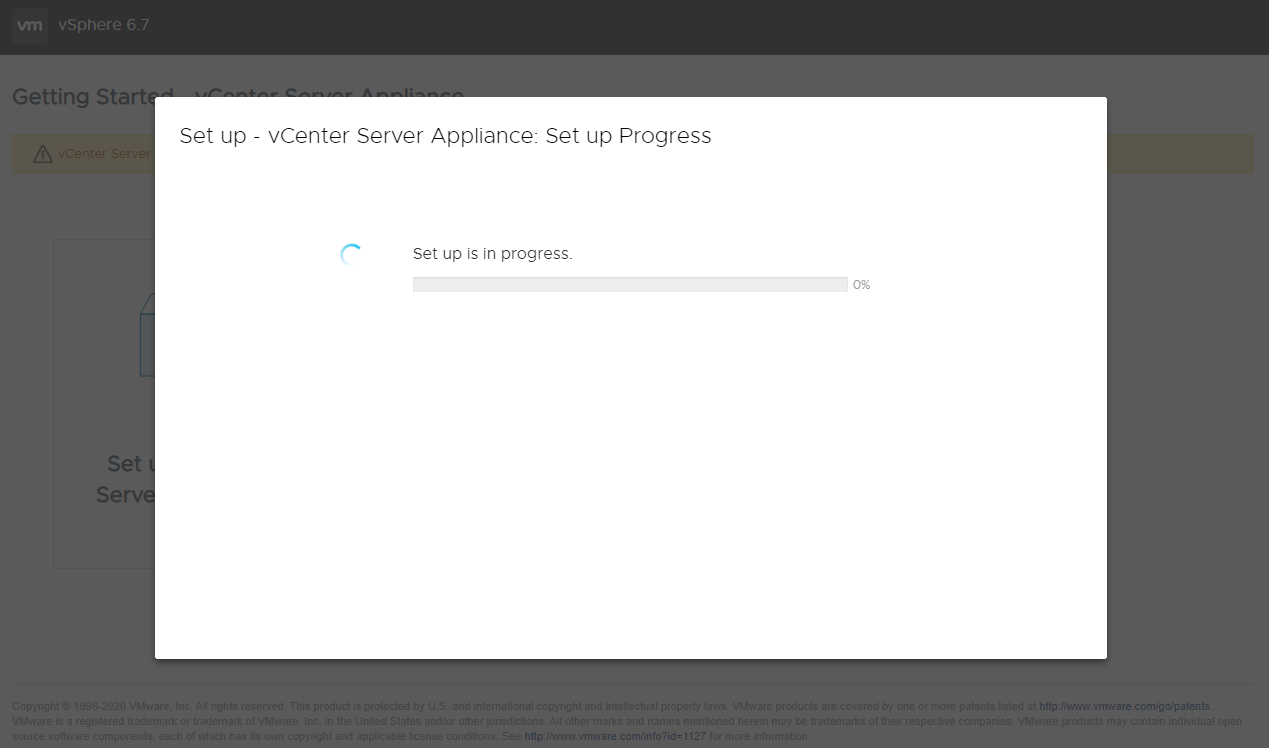This screenshot has width=1269, height=748.
Task: Click the appliance box icon on the card
Action: (x=147, y=335)
